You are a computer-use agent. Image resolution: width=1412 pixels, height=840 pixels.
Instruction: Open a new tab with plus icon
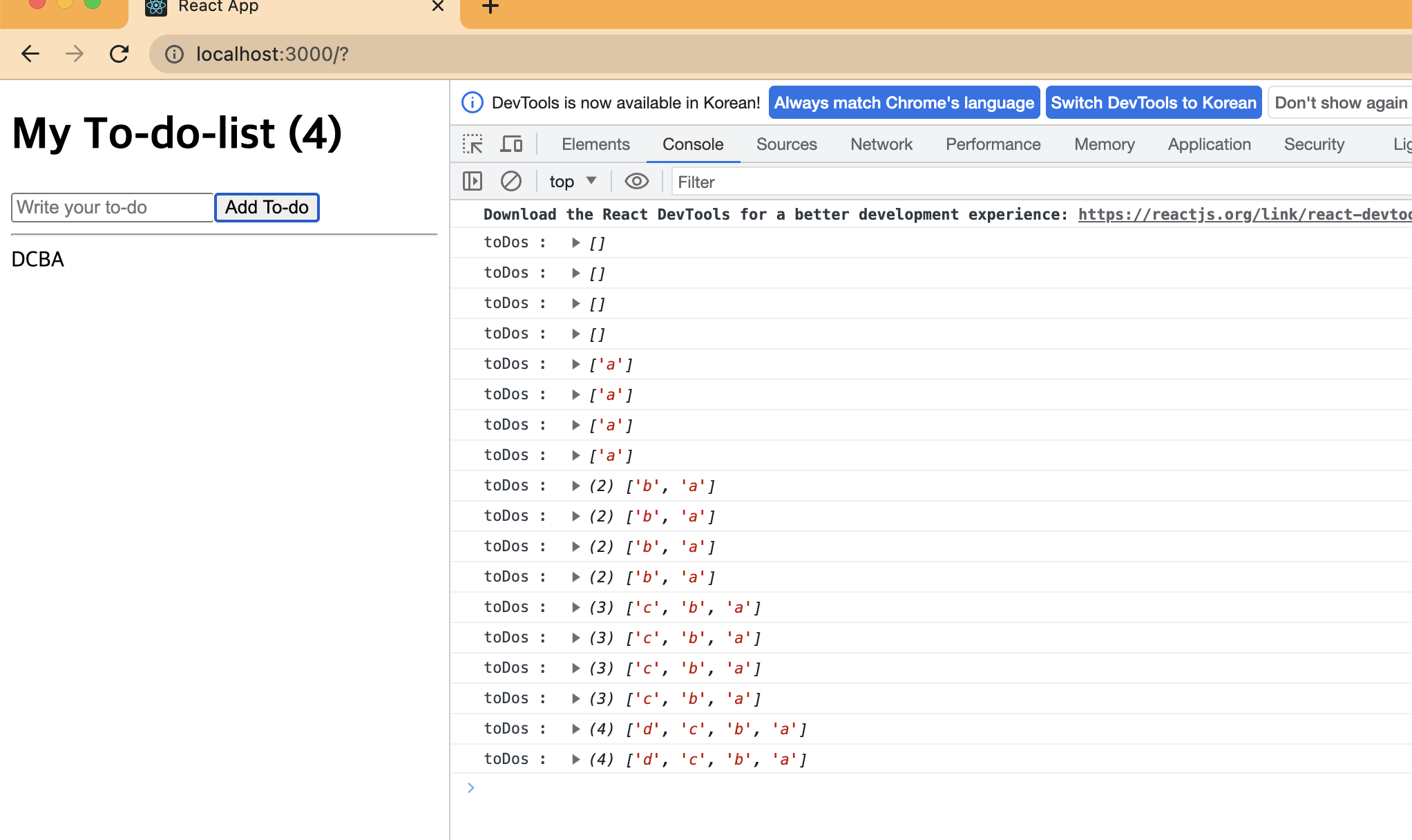490,7
